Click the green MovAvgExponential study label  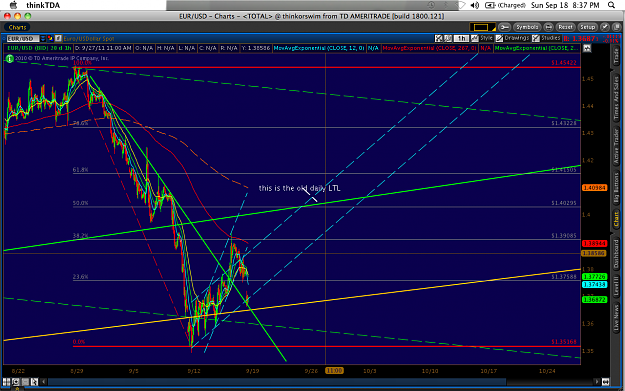[537, 48]
